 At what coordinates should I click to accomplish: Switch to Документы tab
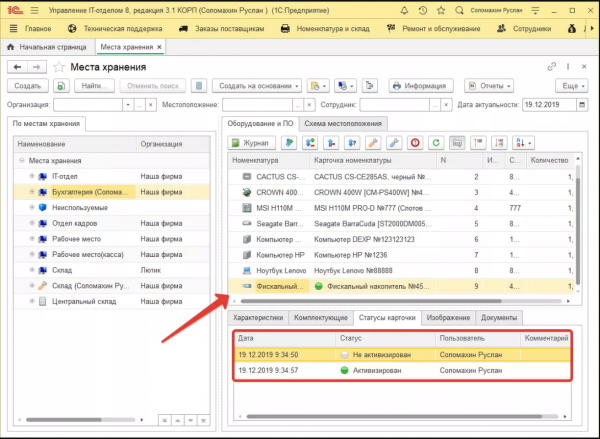coord(499,318)
